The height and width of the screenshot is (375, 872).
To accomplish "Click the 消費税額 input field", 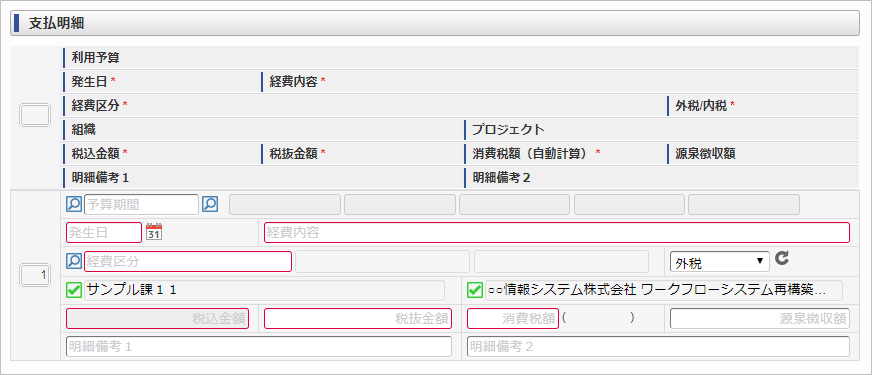I will [x=513, y=319].
